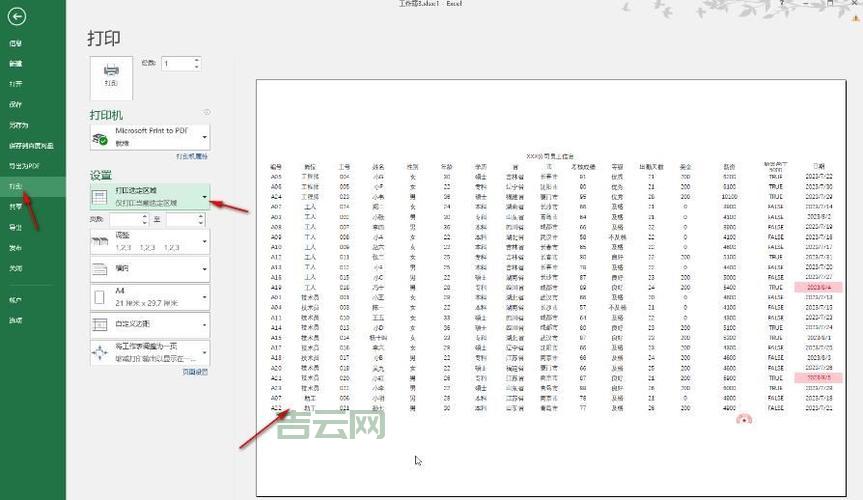Viewport: 863px width, 500px height.
Task: Click the collation 调整 pages icon
Action: (x=101, y=240)
